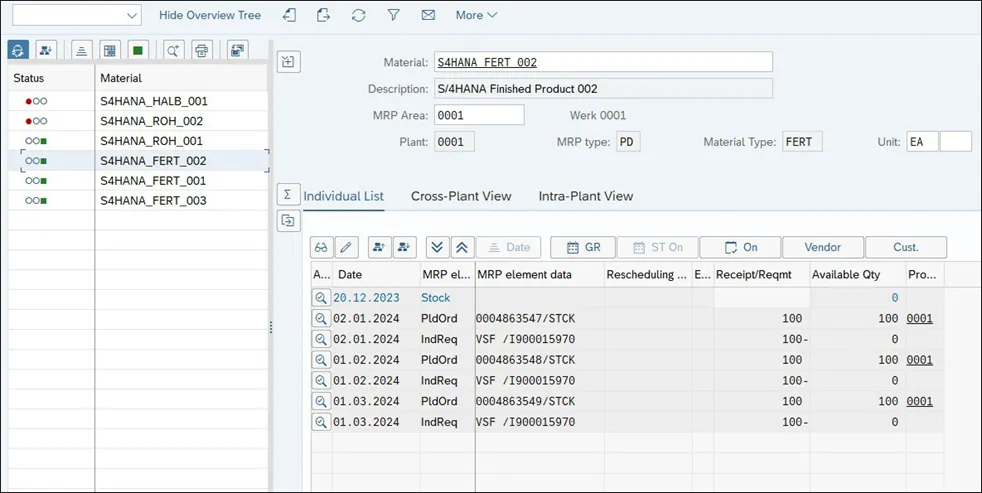982x493 pixels.
Task: Select S4HANA_FERT_001 in the material tree
Action: (153, 181)
